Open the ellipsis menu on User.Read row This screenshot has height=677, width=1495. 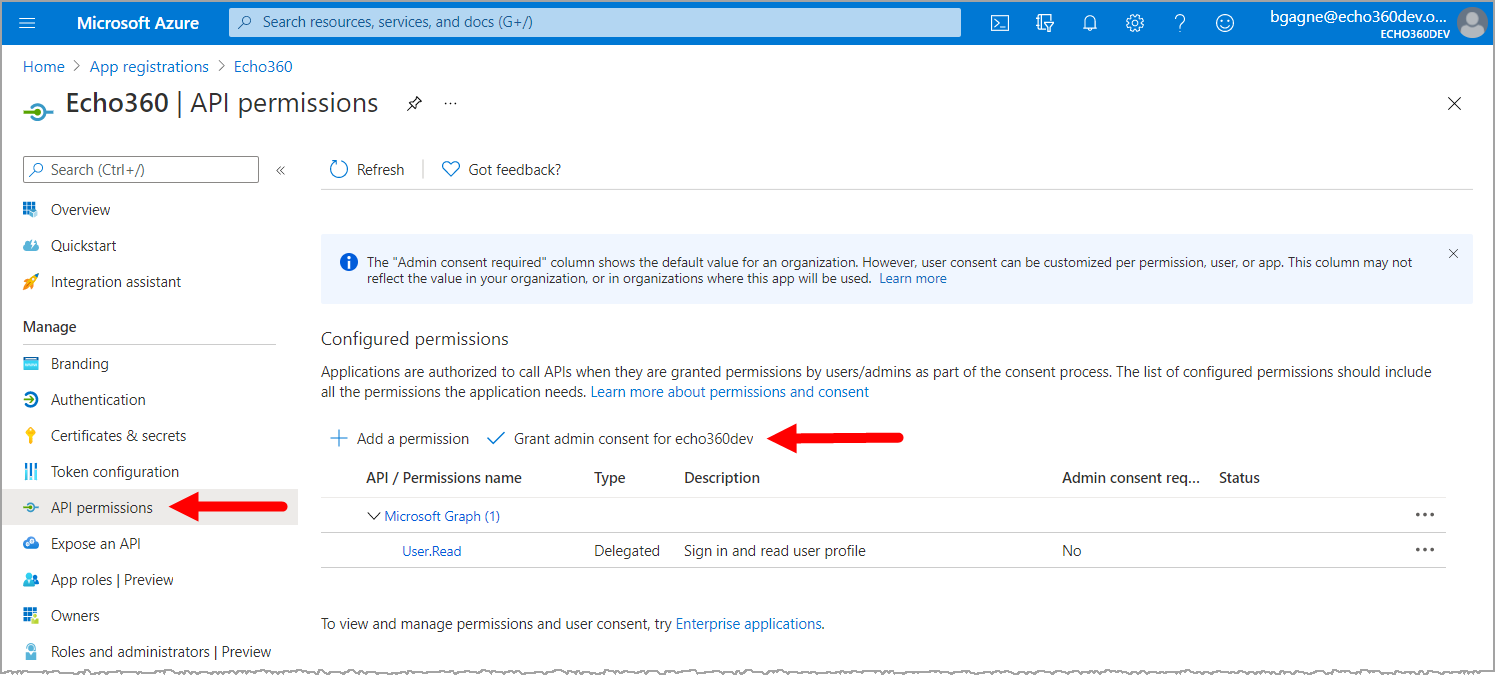[1425, 549]
